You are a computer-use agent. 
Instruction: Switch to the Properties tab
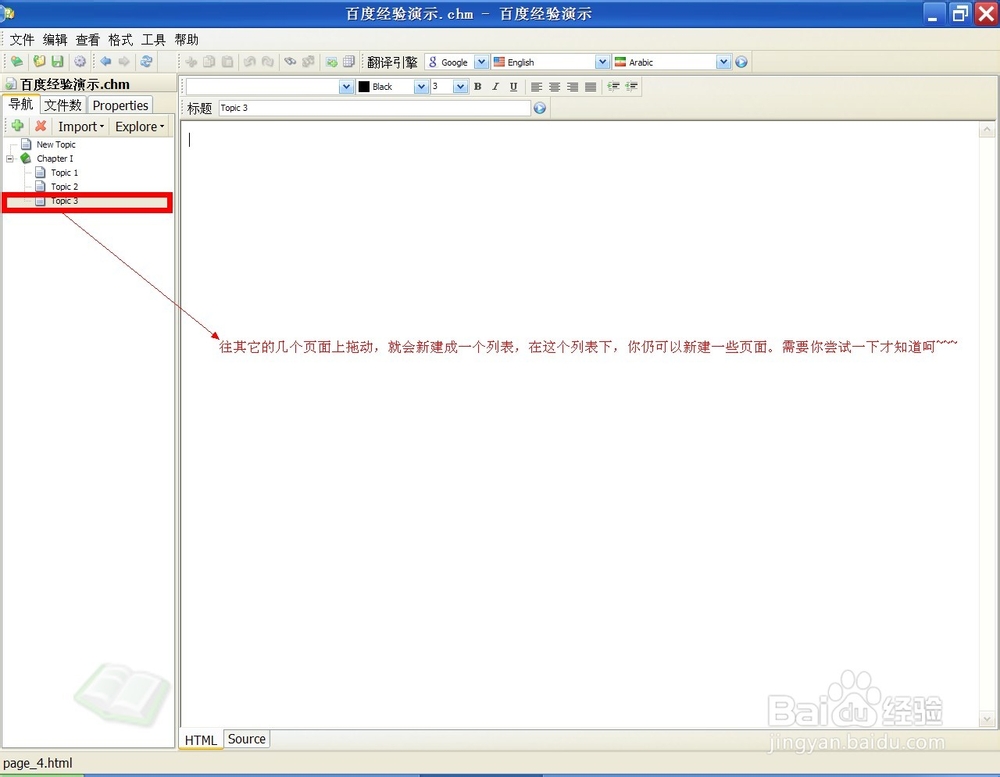(120, 105)
